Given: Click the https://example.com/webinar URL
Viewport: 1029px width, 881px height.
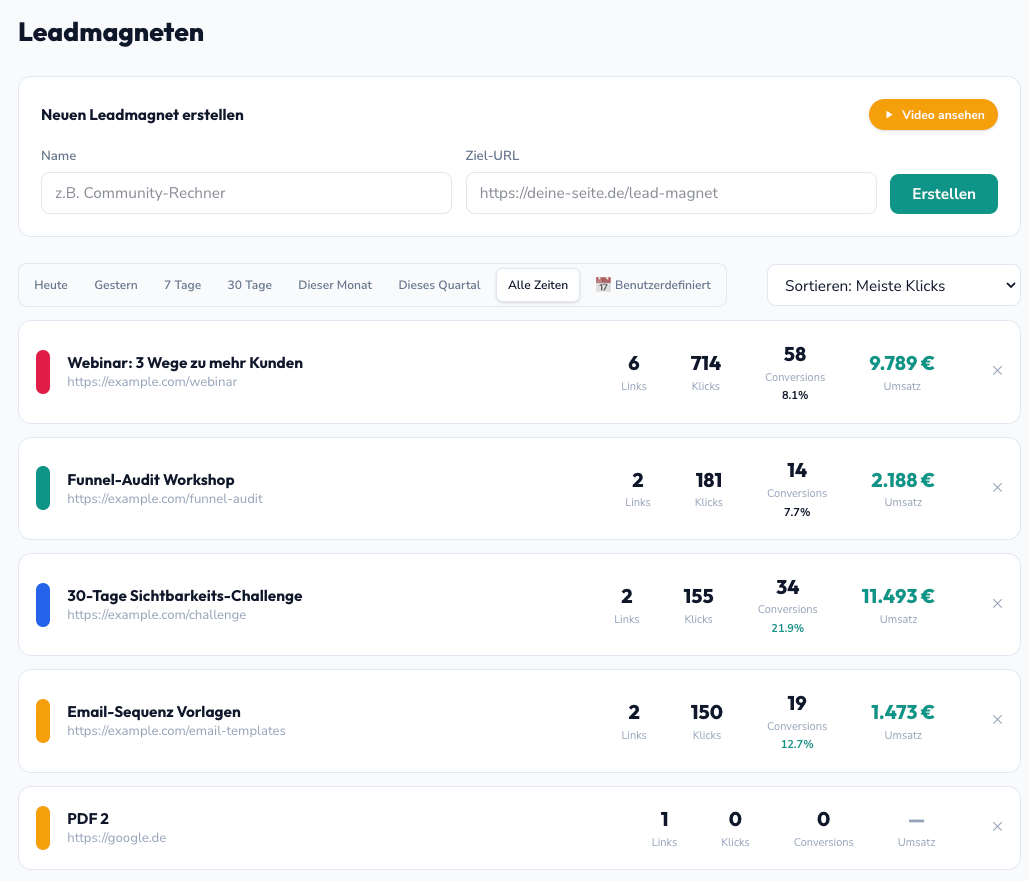Looking at the screenshot, I should pyautogui.click(x=152, y=382).
